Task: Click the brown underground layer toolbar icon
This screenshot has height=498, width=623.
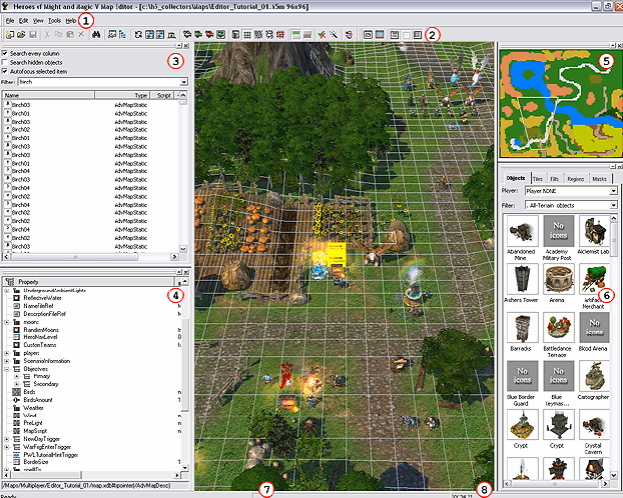Action: point(307,35)
